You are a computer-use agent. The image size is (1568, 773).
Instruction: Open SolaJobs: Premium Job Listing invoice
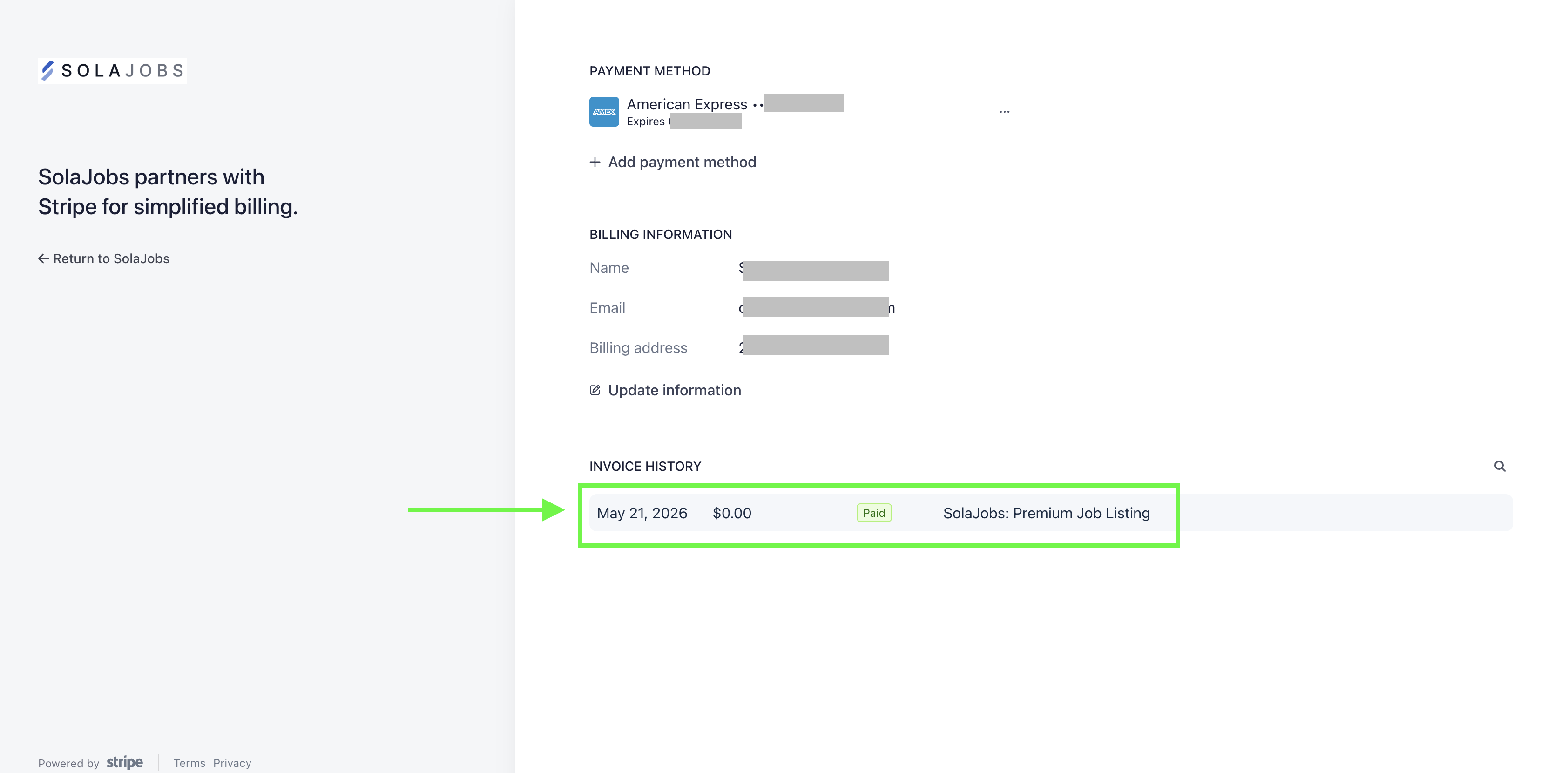pyautogui.click(x=1047, y=513)
